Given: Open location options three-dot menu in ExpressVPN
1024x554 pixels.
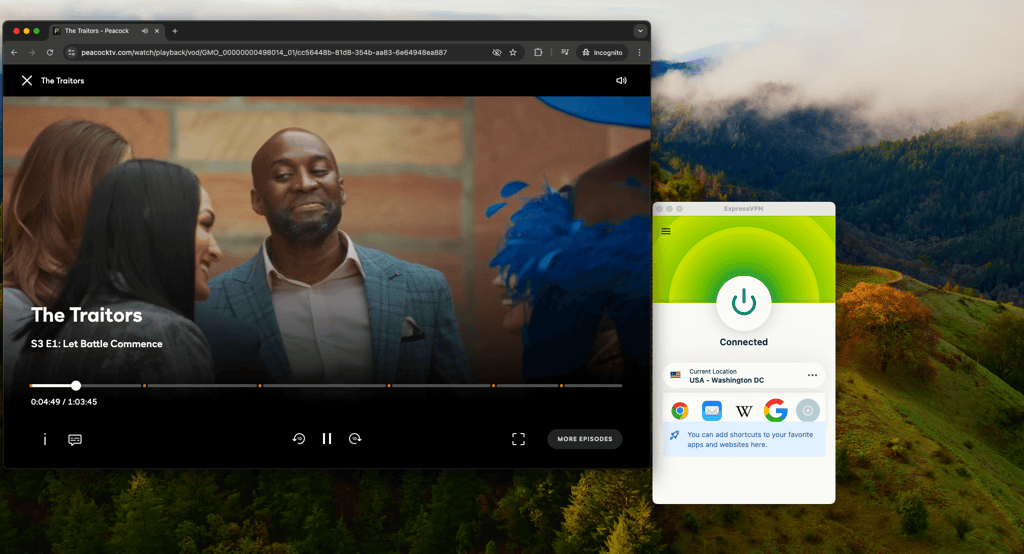Looking at the screenshot, I should (x=812, y=375).
